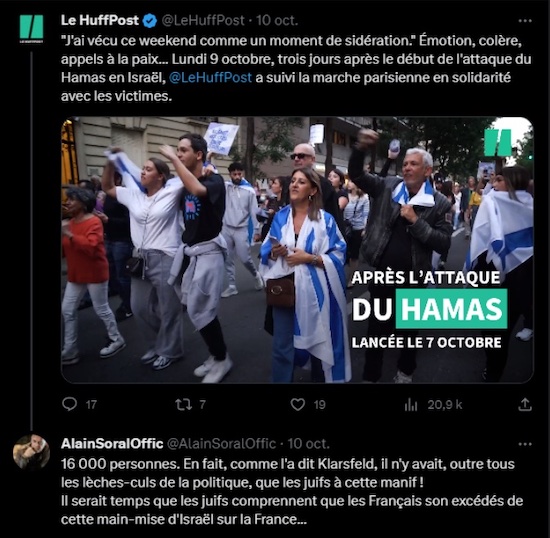
Task: Open the three-dot menu on AlainSoralOffic reply
Action: point(525,444)
